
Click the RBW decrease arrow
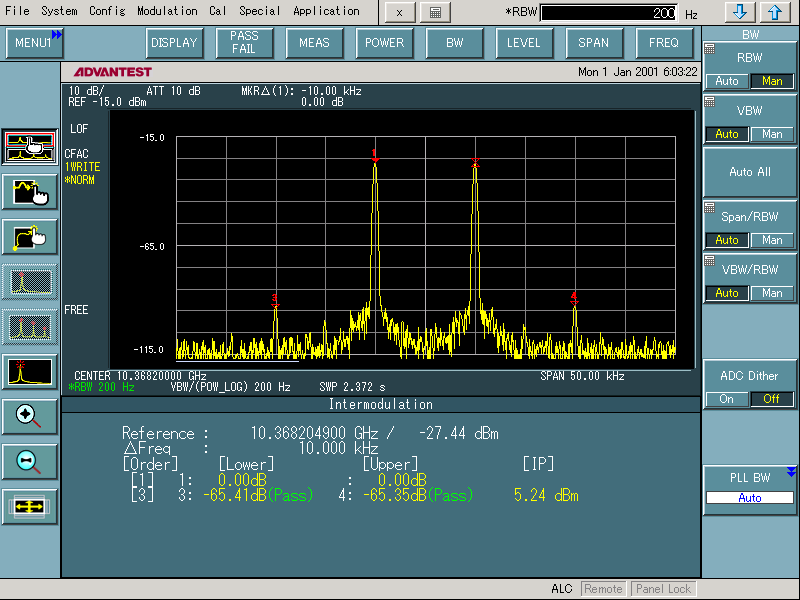pos(738,12)
